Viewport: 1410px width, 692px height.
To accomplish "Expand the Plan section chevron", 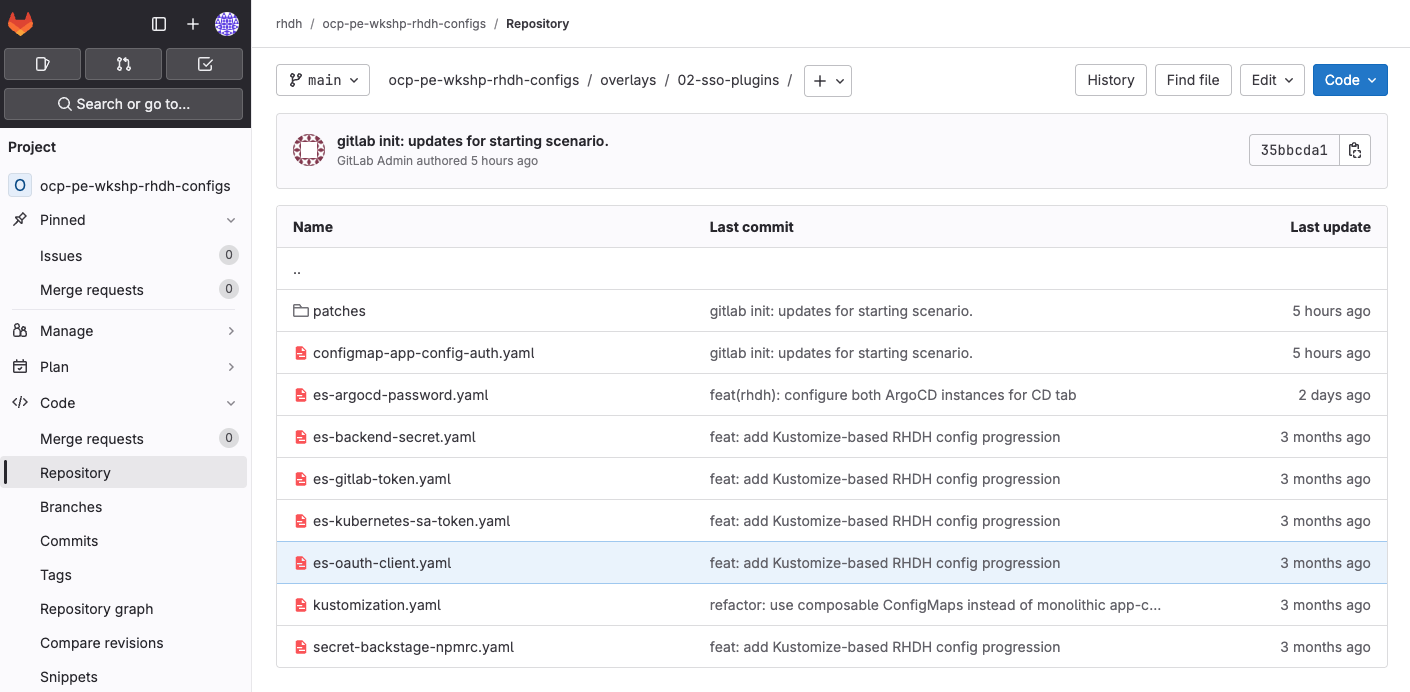I will (231, 367).
